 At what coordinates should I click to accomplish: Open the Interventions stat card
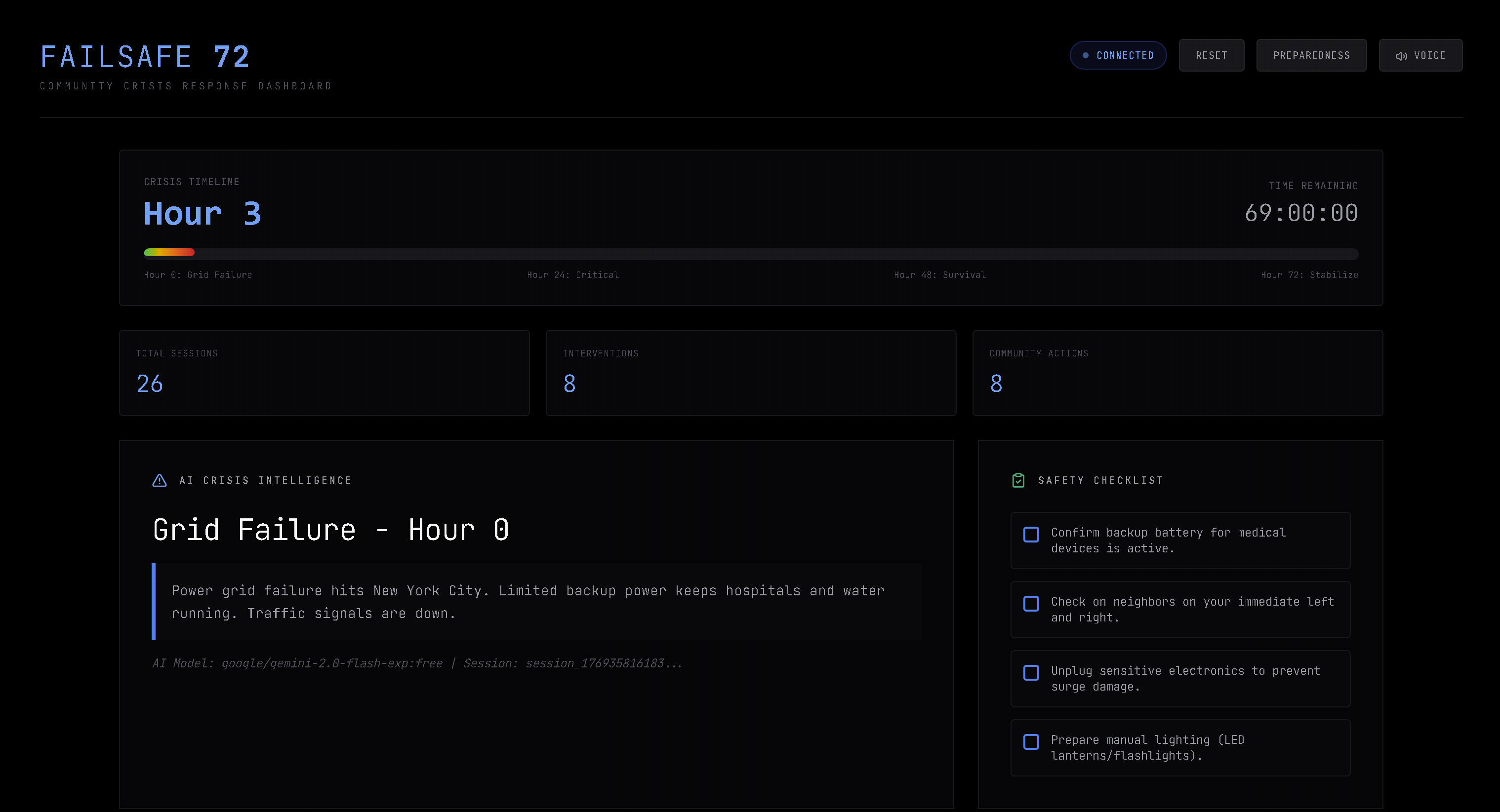(751, 373)
